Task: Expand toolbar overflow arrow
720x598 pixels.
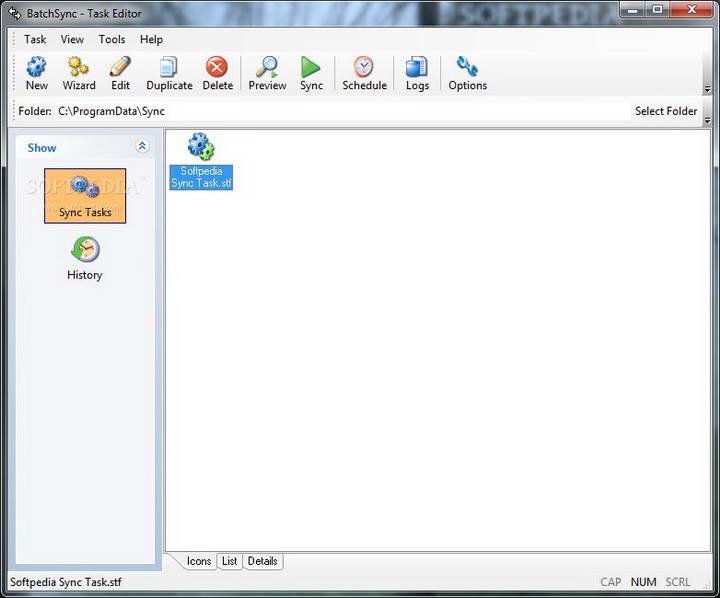Action: tap(708, 90)
